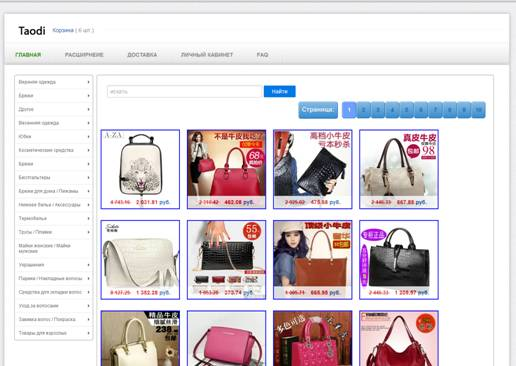Expand the Верхняя одежда category arrow

click(x=88, y=82)
